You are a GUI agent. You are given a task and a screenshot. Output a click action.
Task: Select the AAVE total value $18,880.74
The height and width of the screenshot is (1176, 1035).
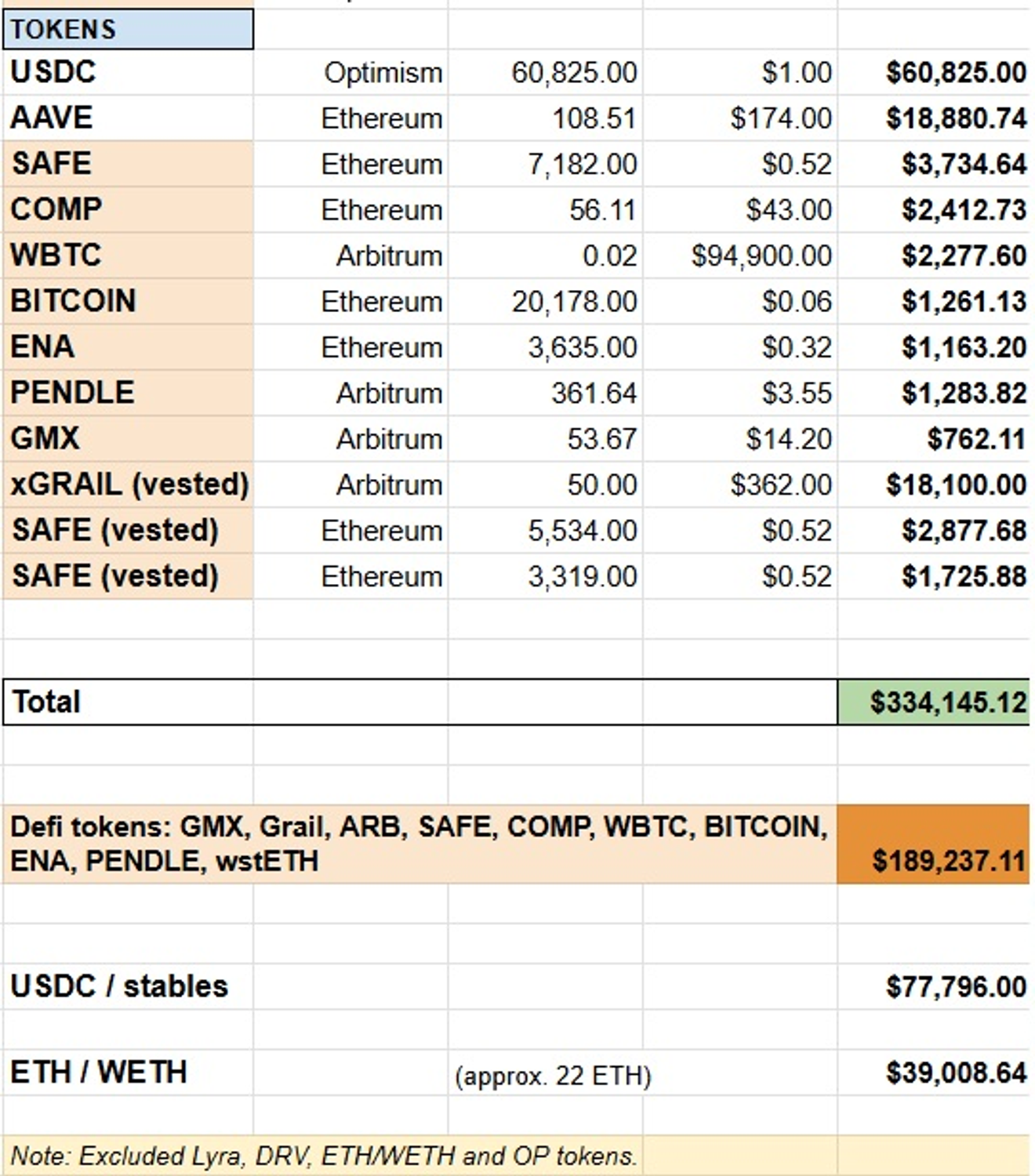(x=955, y=118)
